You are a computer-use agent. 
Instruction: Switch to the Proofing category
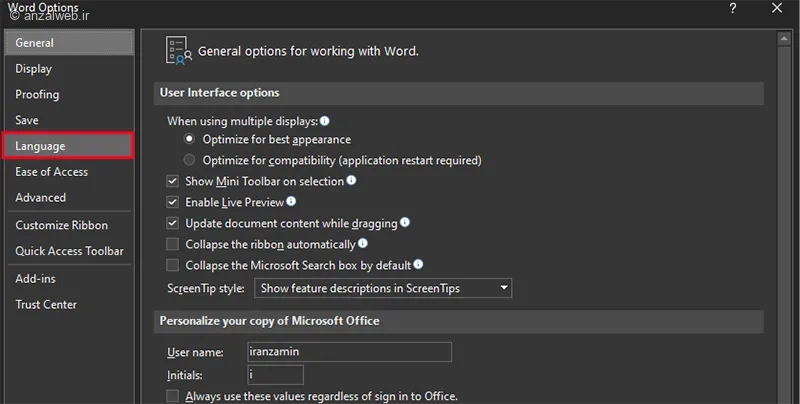pyautogui.click(x=37, y=95)
